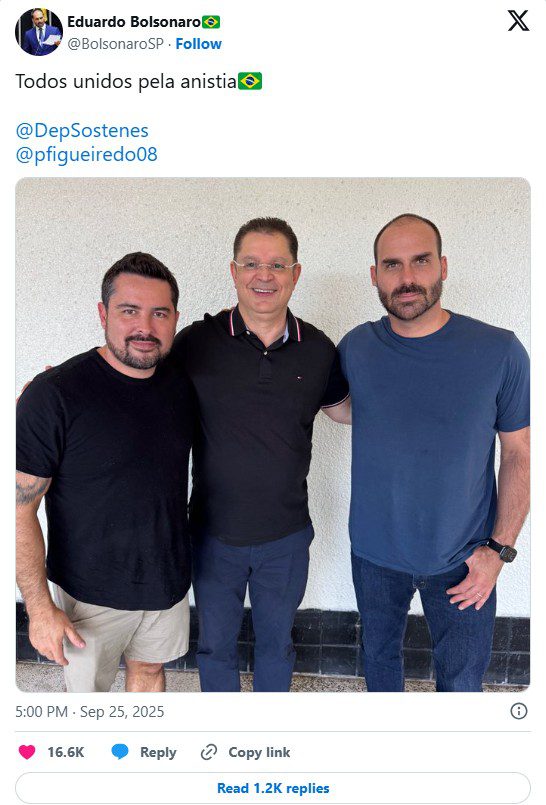The width and height of the screenshot is (546, 805).
Task: Follow the @BolsonaroSP account
Action: coord(199,44)
